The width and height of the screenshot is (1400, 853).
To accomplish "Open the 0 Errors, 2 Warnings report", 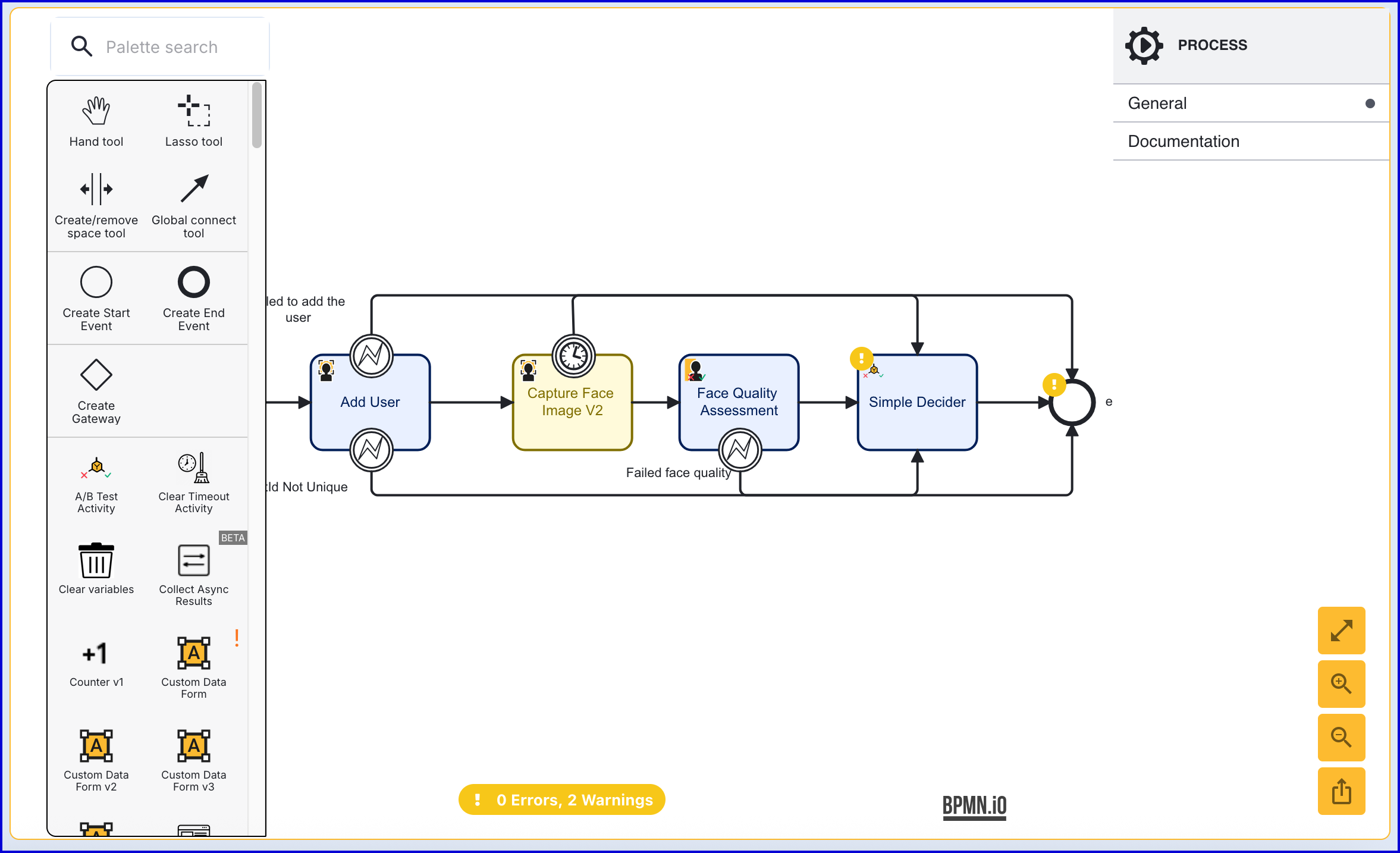I will coord(562,800).
